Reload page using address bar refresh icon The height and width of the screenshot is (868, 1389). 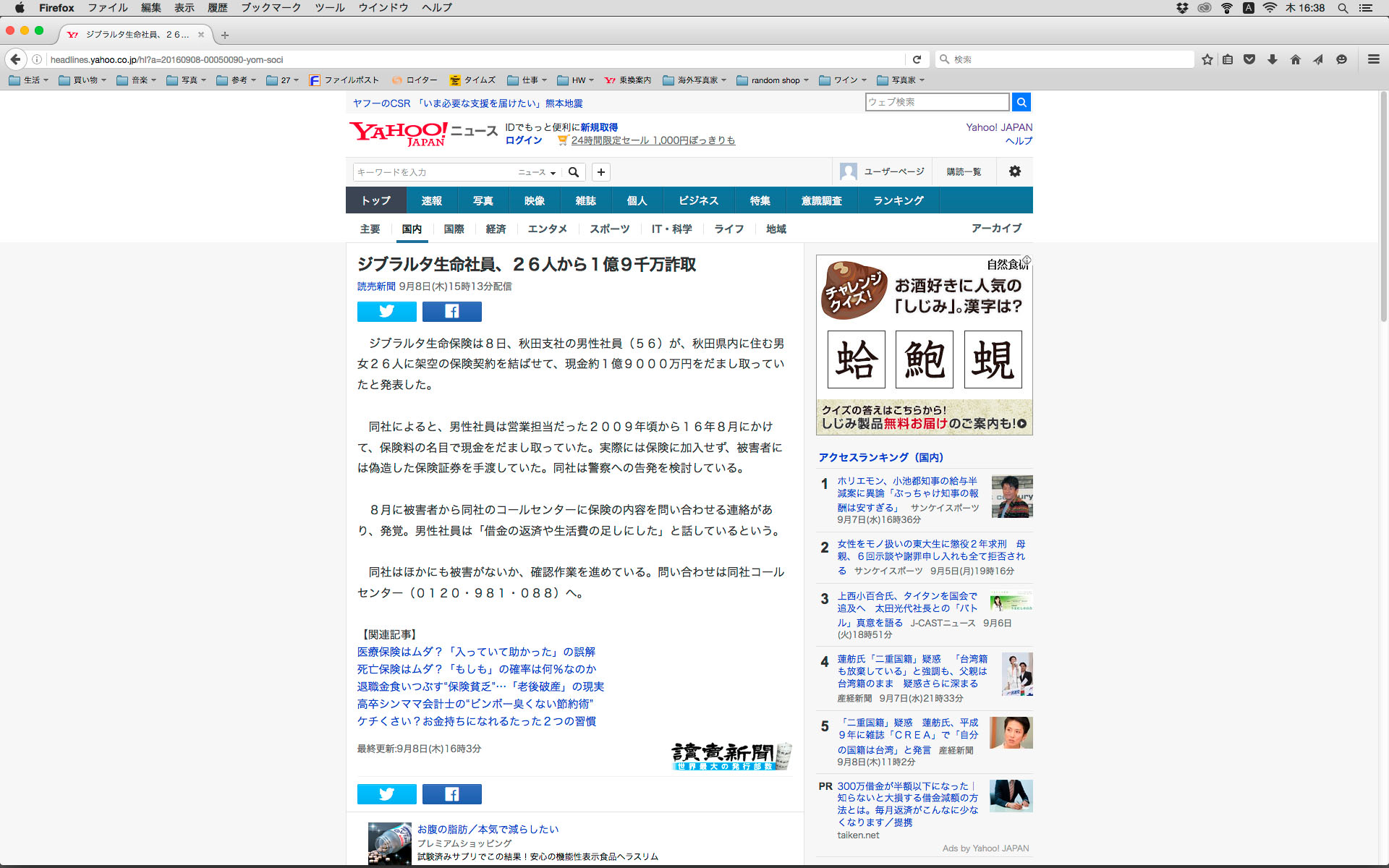(x=917, y=59)
